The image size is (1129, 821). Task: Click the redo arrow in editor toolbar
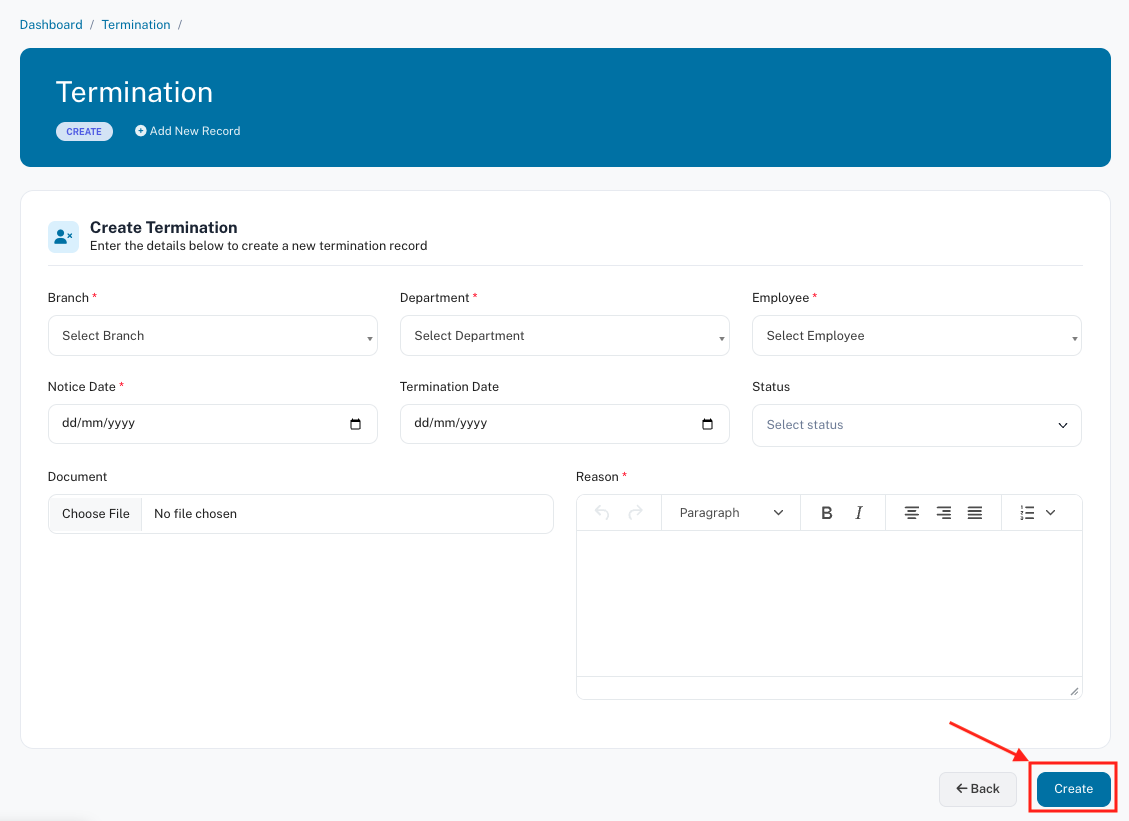point(635,513)
